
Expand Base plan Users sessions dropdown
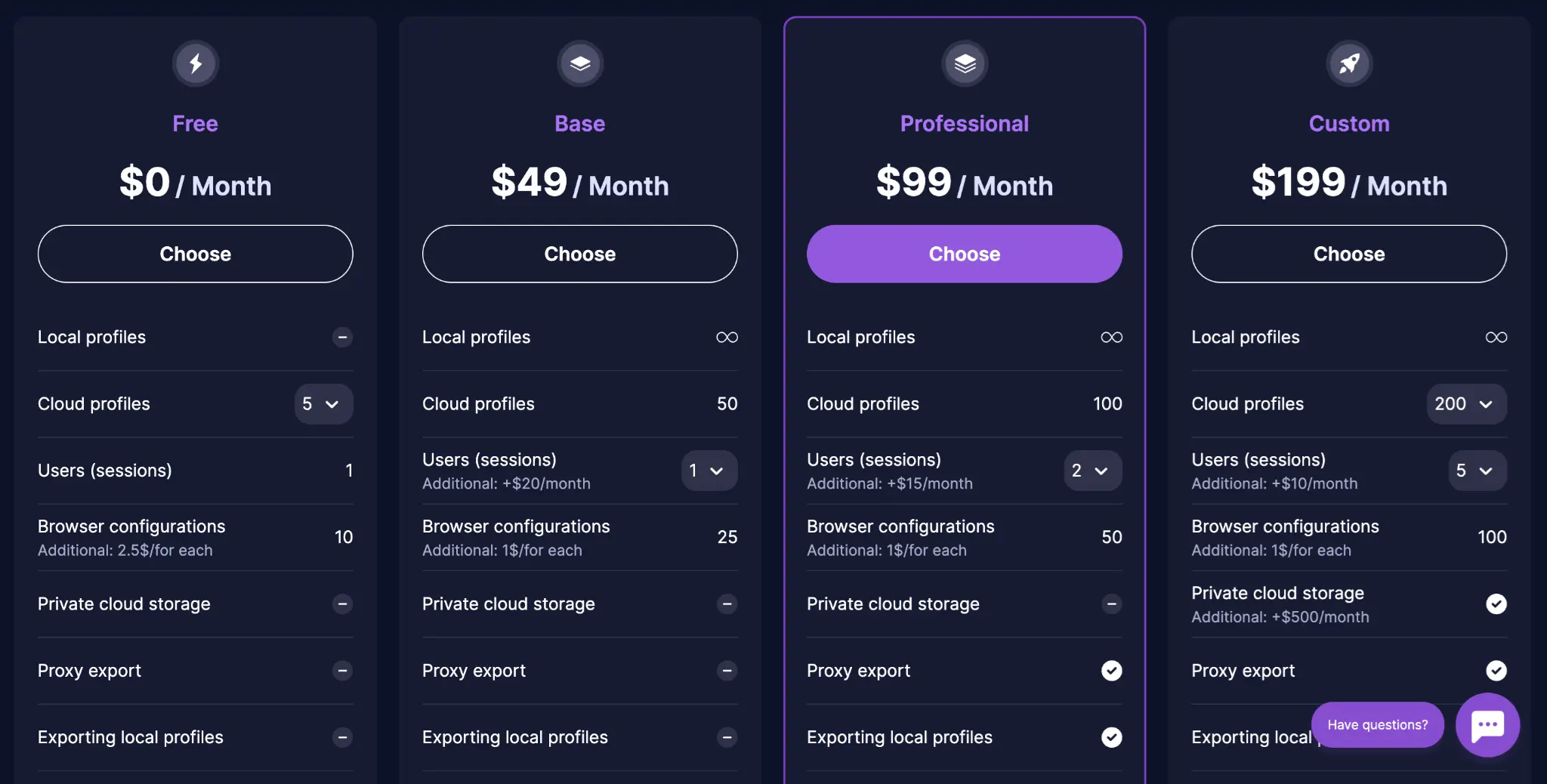709,471
